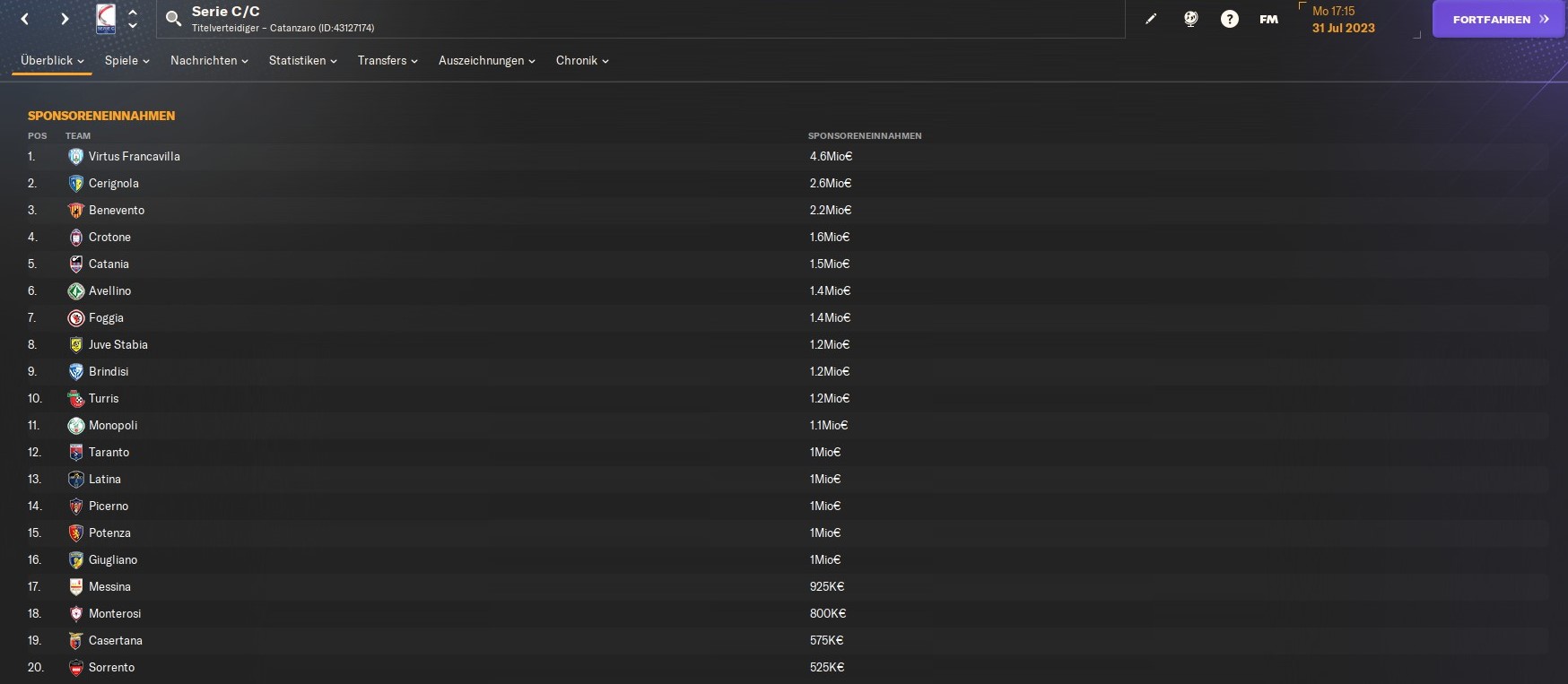Expand the Spiele dropdown
This screenshot has height=684, width=1568.
pos(126,60)
